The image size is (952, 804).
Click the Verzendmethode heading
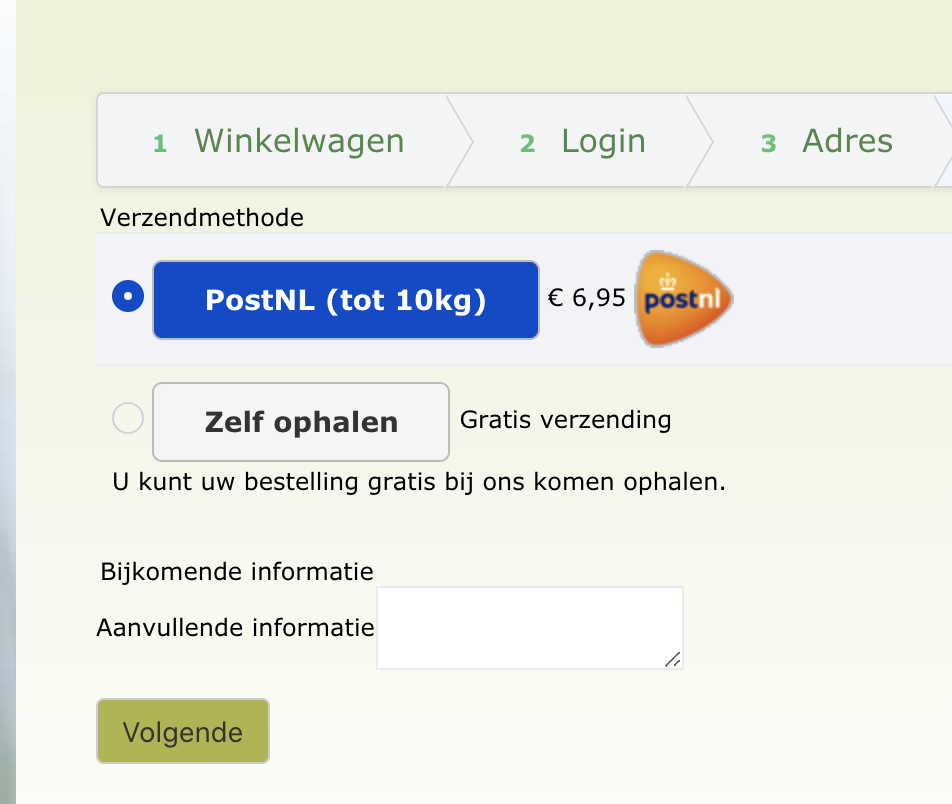click(202, 217)
